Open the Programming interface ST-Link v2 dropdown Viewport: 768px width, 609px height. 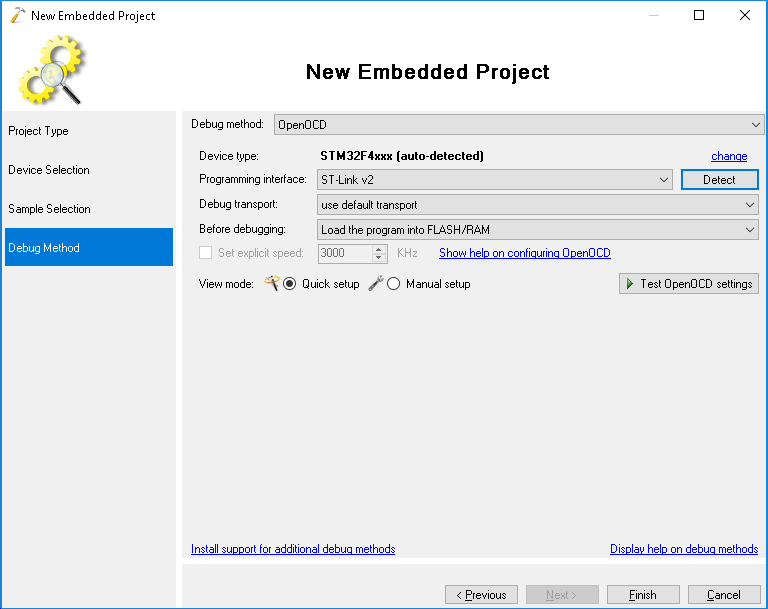tap(495, 179)
